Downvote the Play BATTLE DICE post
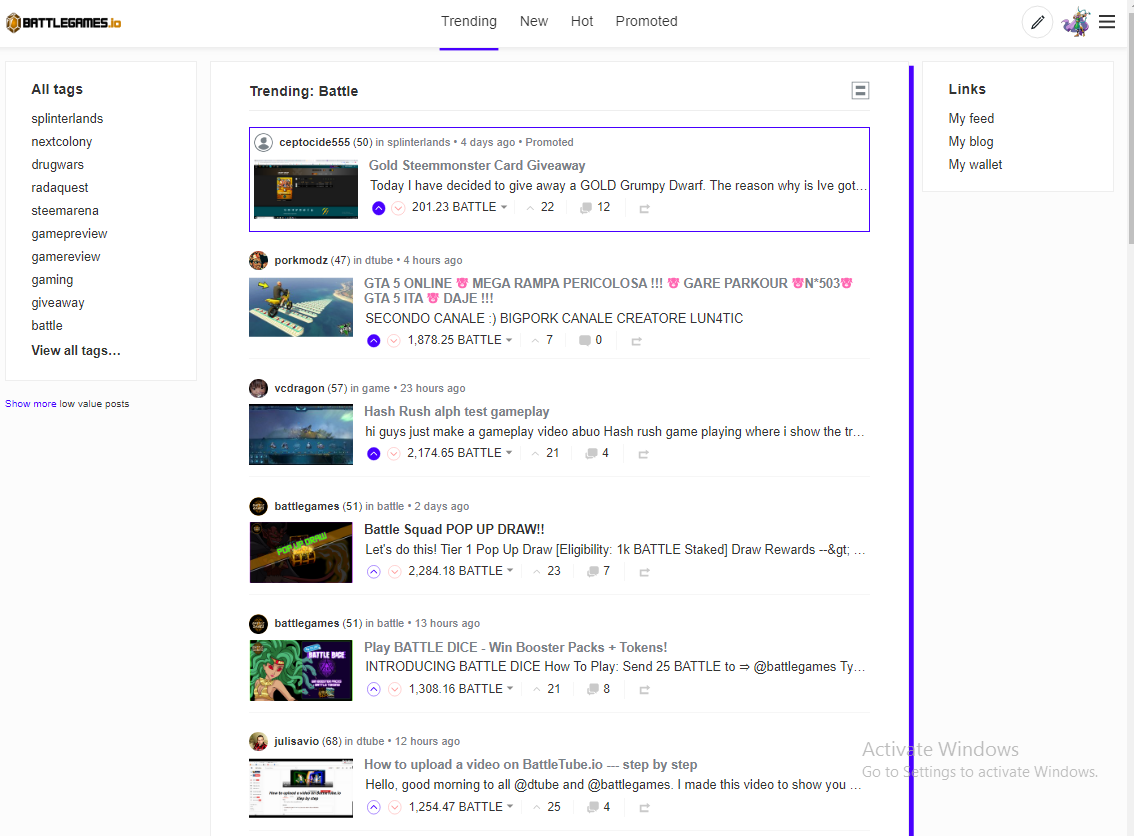The image size is (1134, 836). tap(394, 689)
